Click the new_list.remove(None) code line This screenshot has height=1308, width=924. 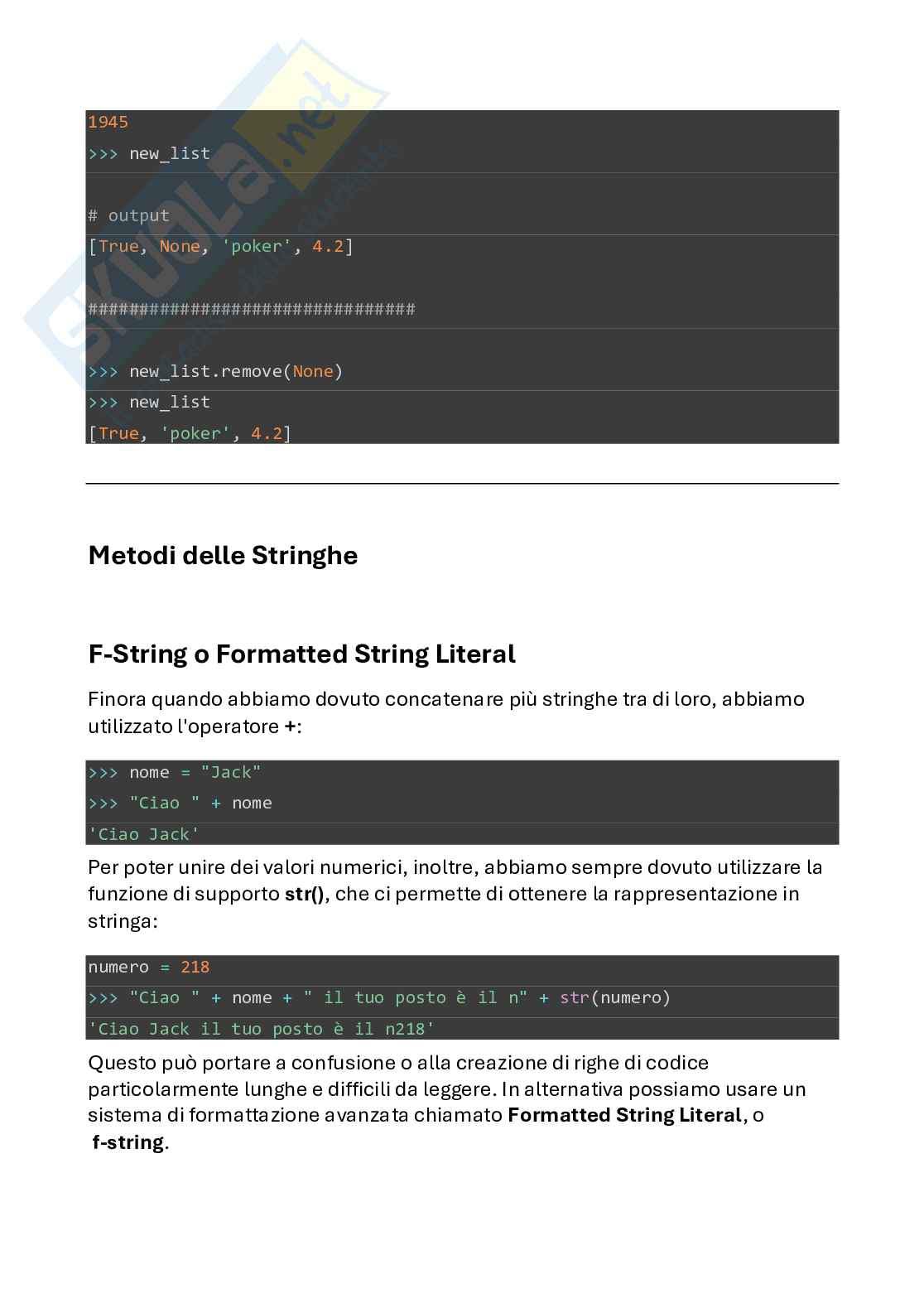(216, 371)
